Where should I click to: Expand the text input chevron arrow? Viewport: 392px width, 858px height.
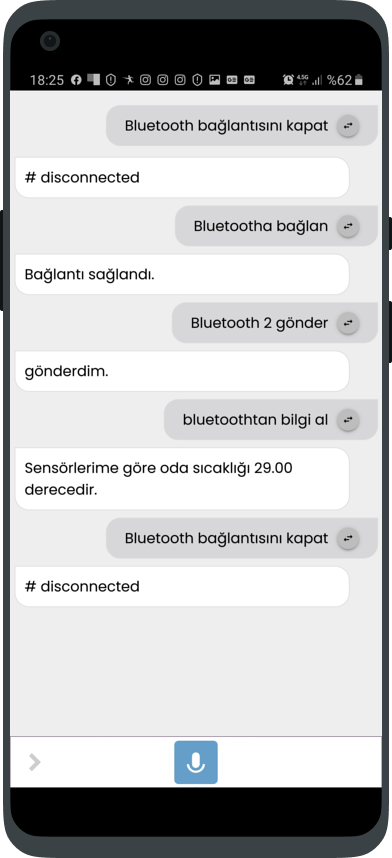34,762
